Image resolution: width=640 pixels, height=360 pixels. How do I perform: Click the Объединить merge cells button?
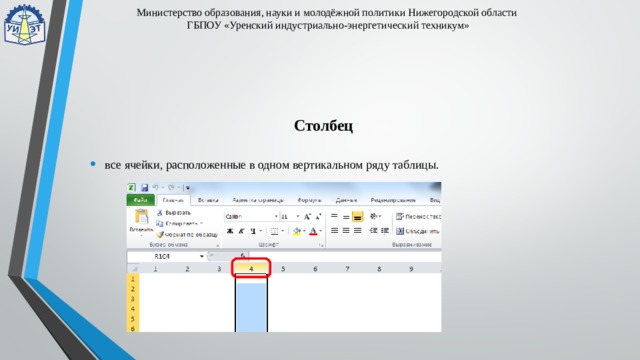418,231
